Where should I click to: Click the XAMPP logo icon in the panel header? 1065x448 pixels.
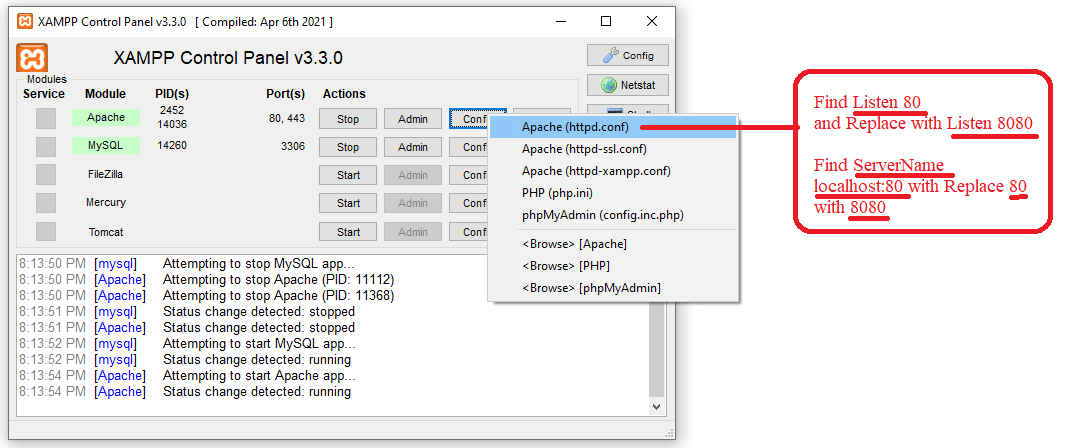pyautogui.click(x=32, y=58)
